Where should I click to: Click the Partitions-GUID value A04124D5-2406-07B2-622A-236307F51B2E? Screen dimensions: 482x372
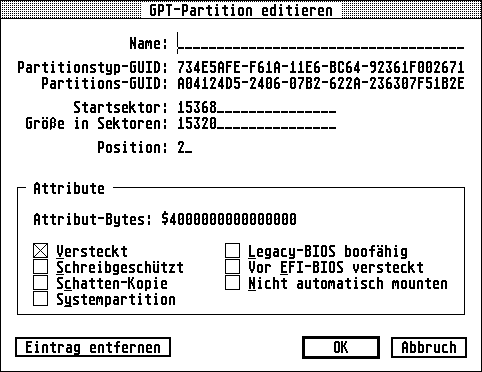click(321, 83)
